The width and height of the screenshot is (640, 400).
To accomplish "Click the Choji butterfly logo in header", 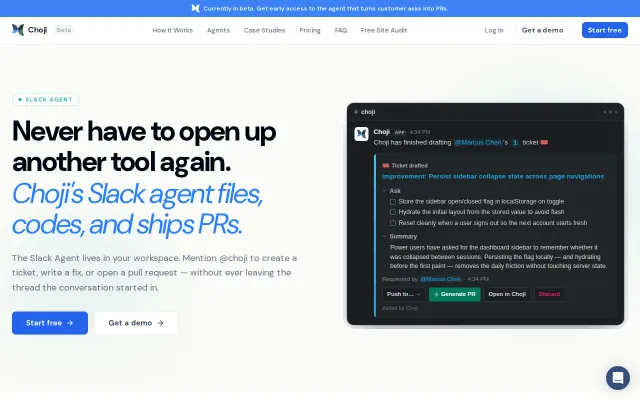I will (x=18, y=30).
